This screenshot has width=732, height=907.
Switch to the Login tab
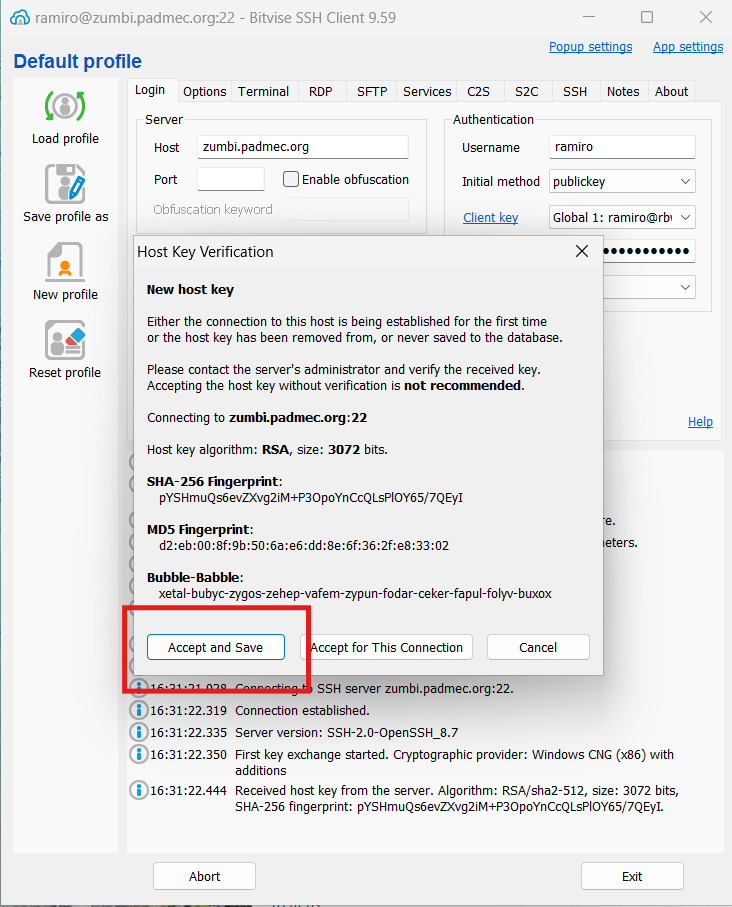pyautogui.click(x=150, y=90)
